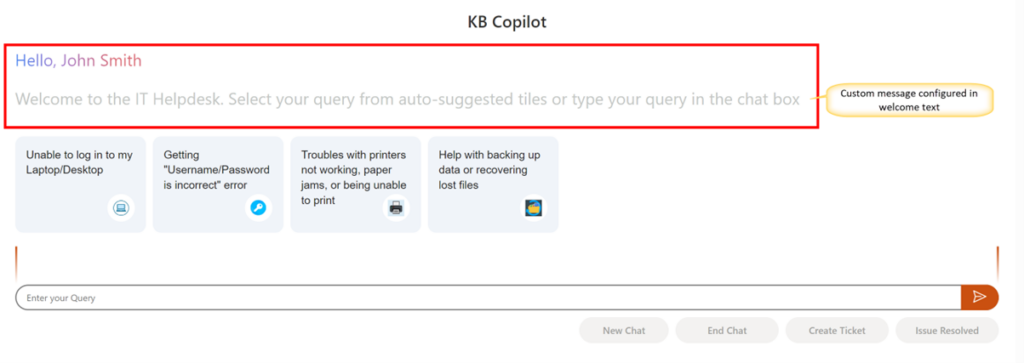Click the yellow custom message callout

tap(909, 100)
